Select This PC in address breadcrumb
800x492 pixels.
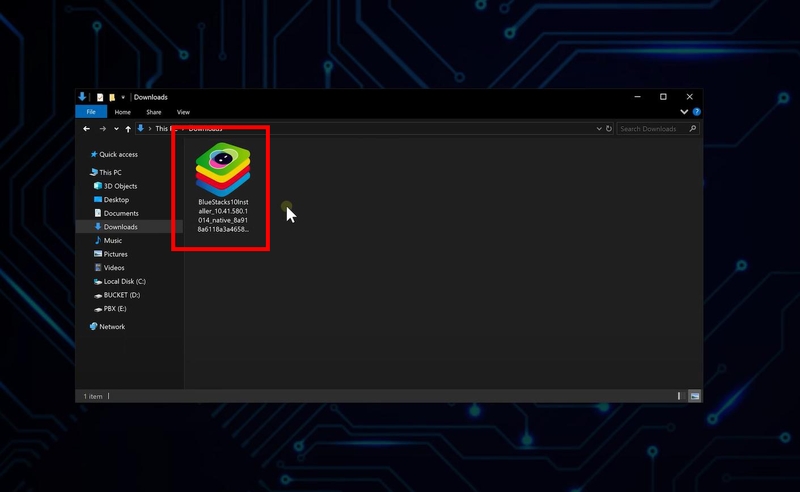tap(165, 129)
